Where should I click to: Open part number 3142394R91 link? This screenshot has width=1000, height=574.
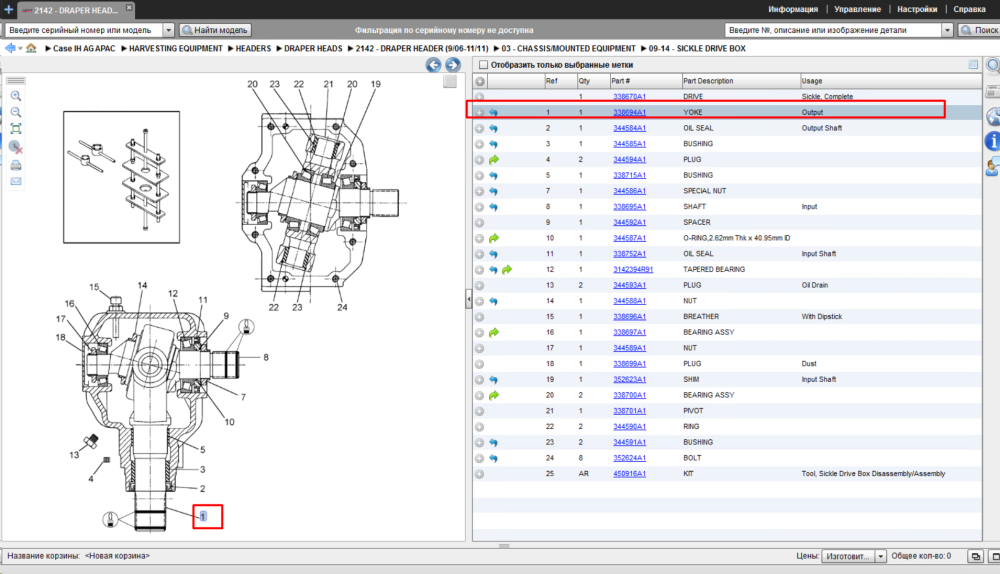pyautogui.click(x=633, y=270)
